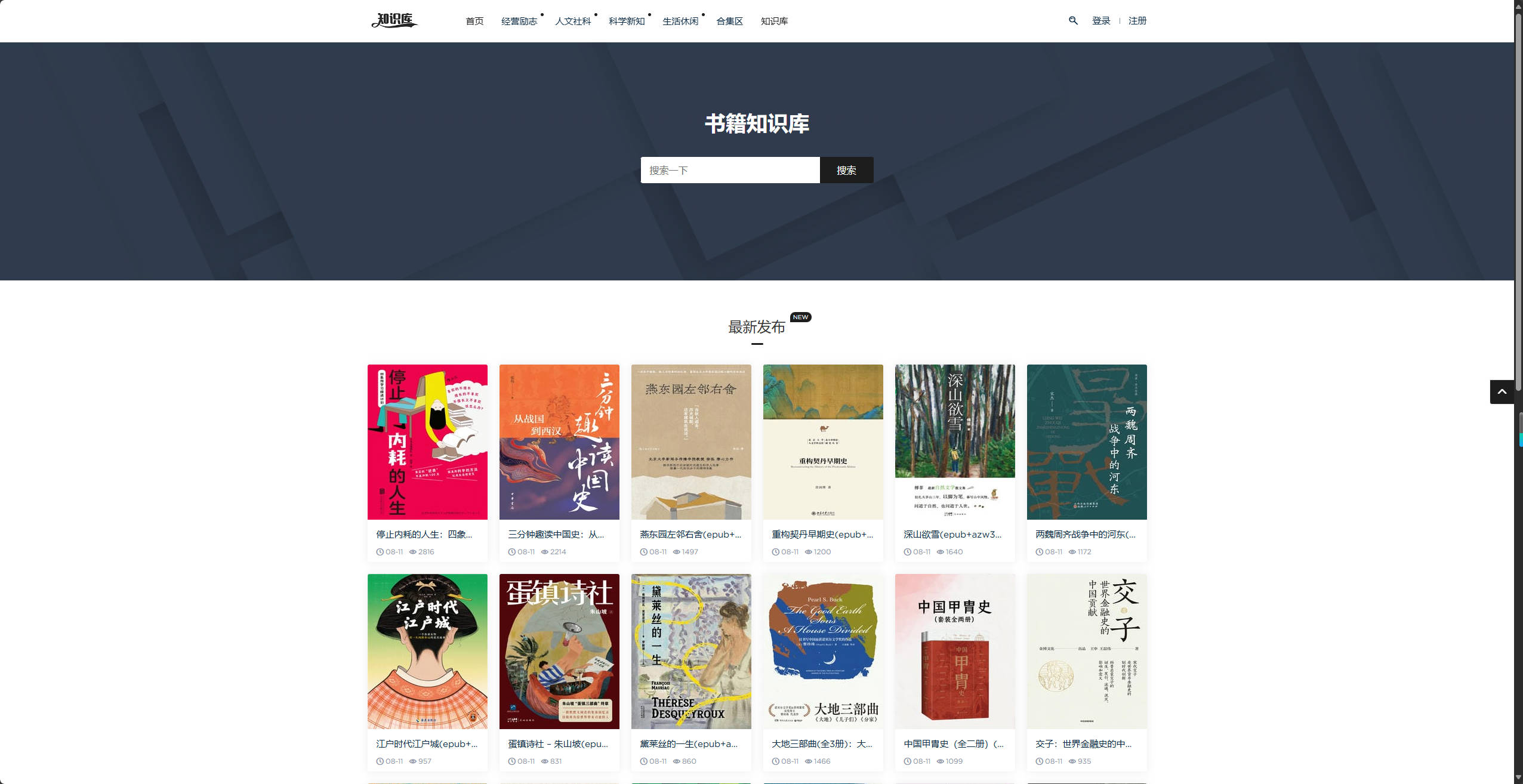Click the back-to-top arrow button

pyautogui.click(x=1502, y=392)
